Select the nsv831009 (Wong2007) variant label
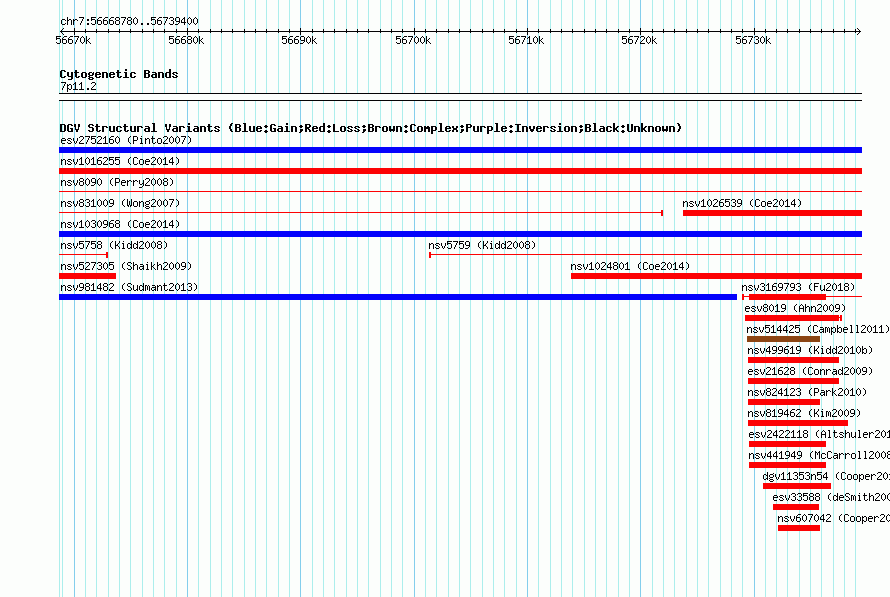 click(120, 203)
